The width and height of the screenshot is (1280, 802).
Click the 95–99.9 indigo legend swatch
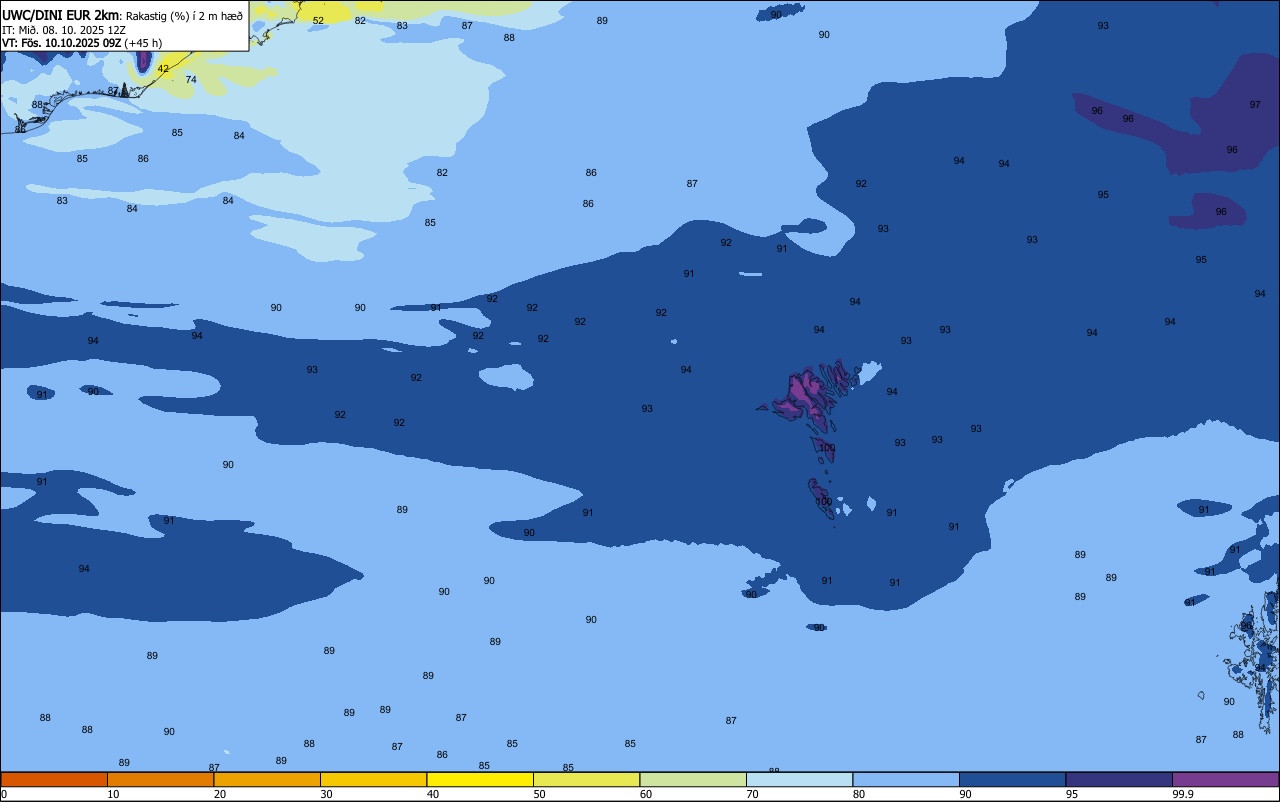click(x=1119, y=779)
